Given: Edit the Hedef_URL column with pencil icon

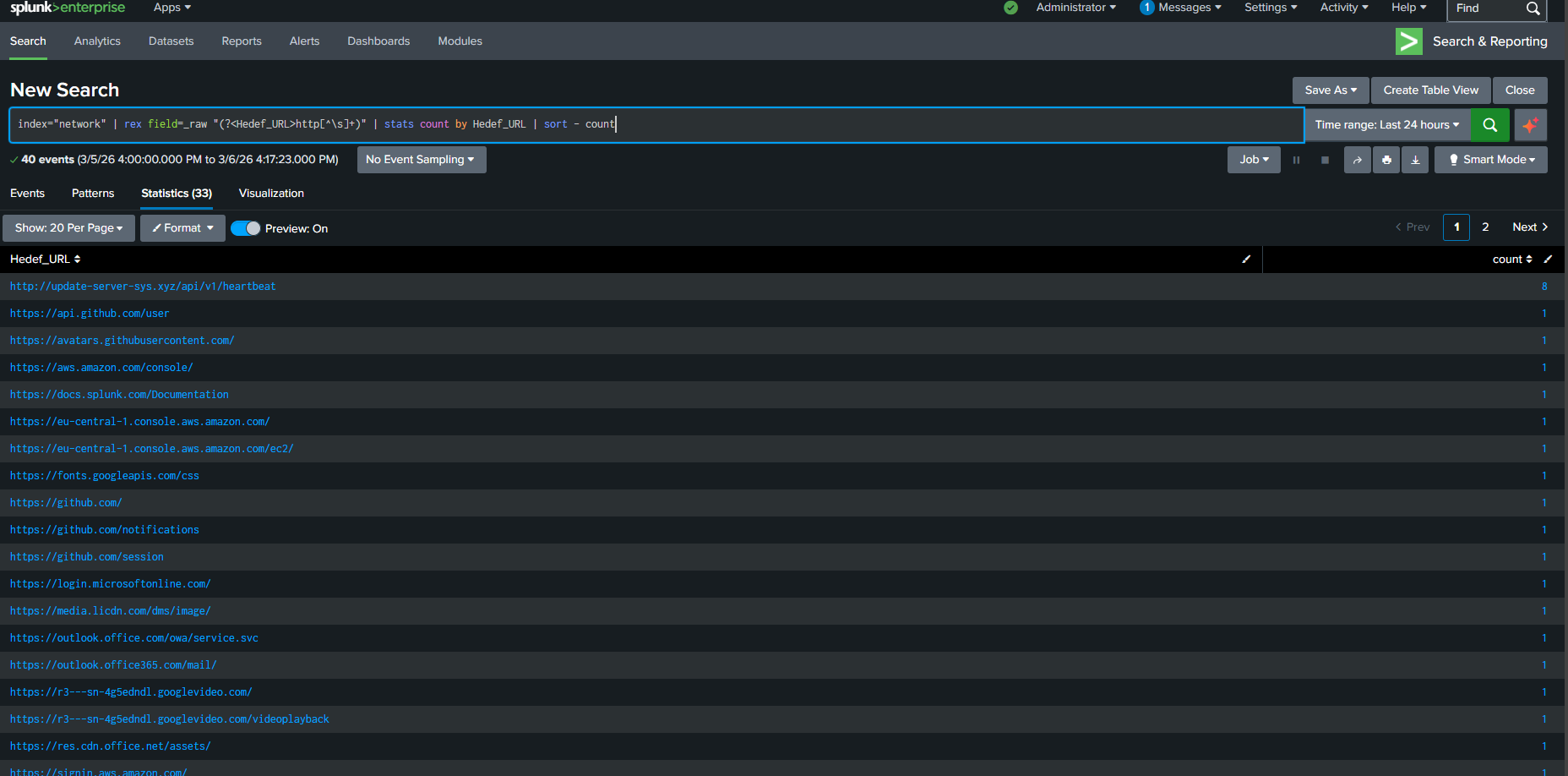Looking at the screenshot, I should tap(1246, 260).
